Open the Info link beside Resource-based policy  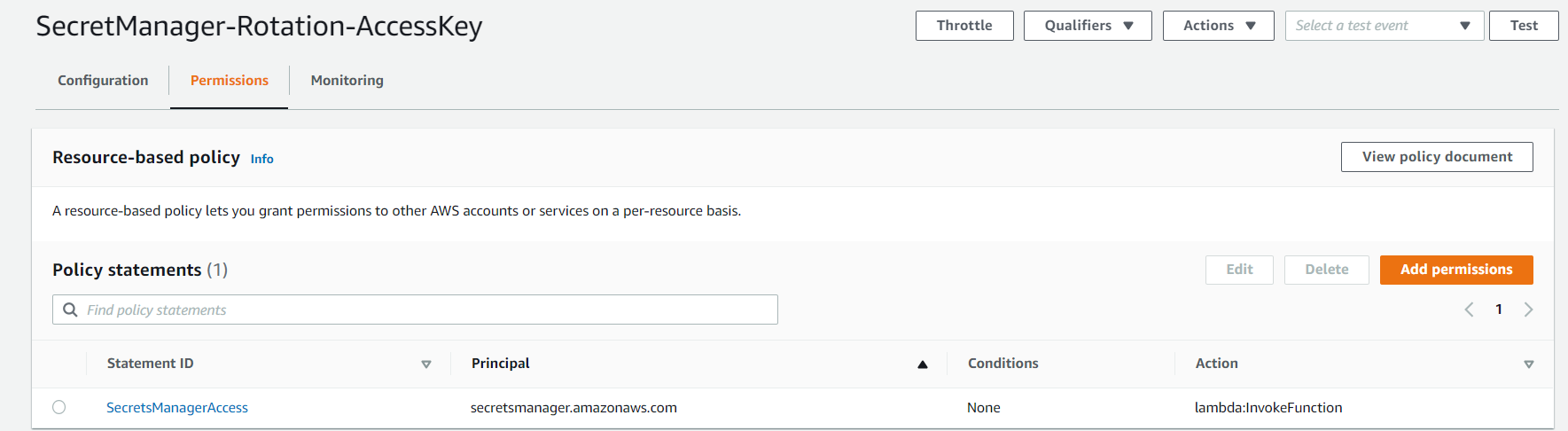(261, 159)
